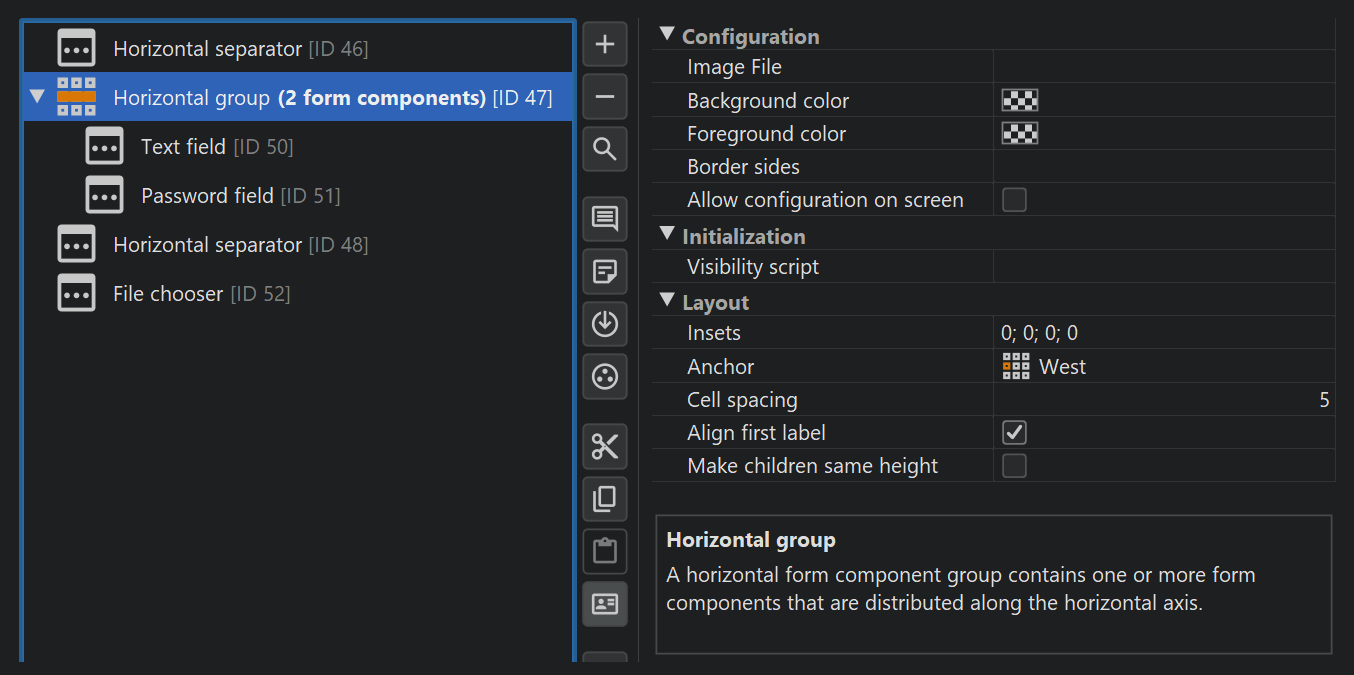Click the copy icon in toolbar

(x=605, y=499)
